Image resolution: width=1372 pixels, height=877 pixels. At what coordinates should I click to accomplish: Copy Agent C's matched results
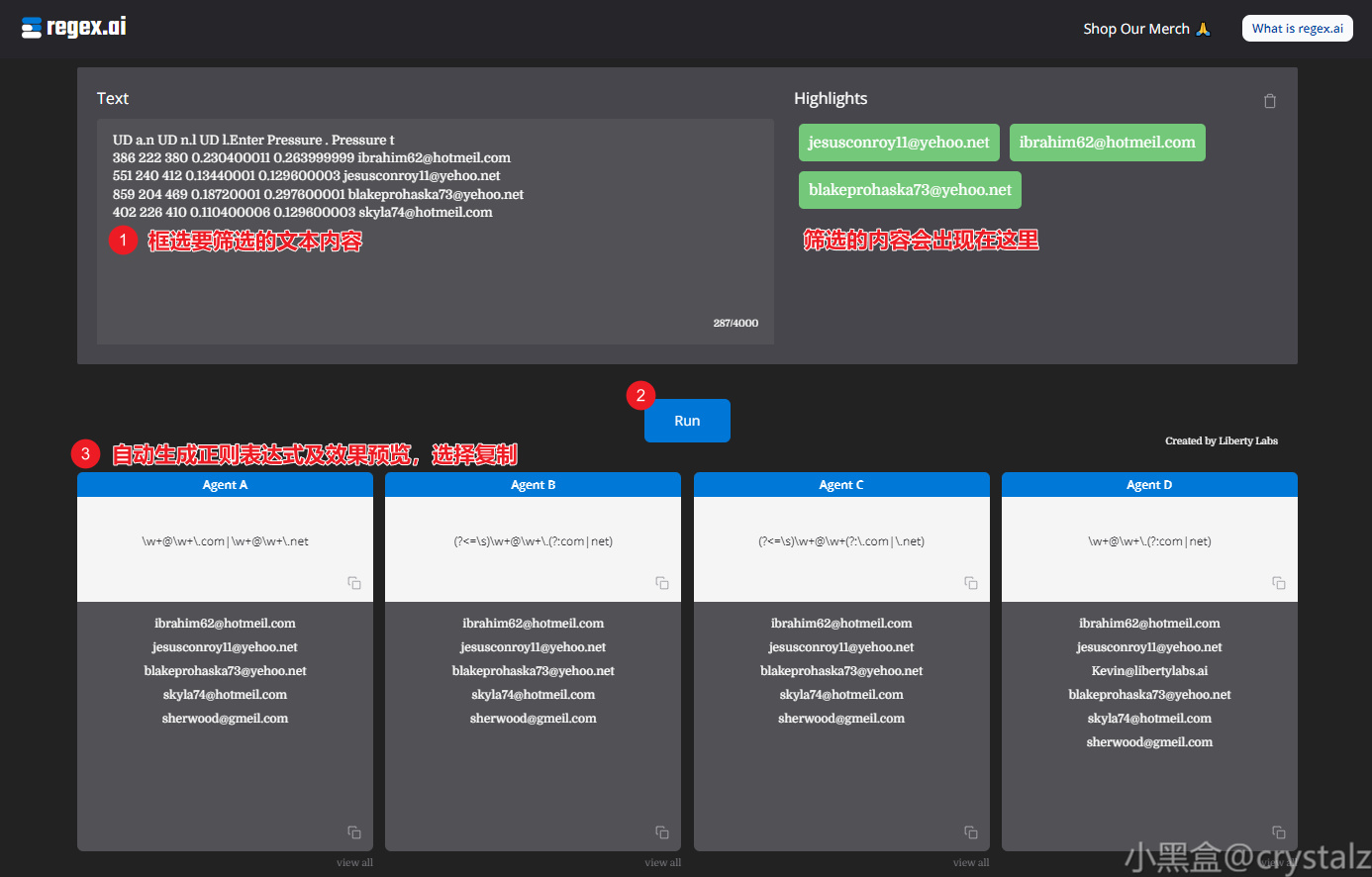pyautogui.click(x=971, y=832)
